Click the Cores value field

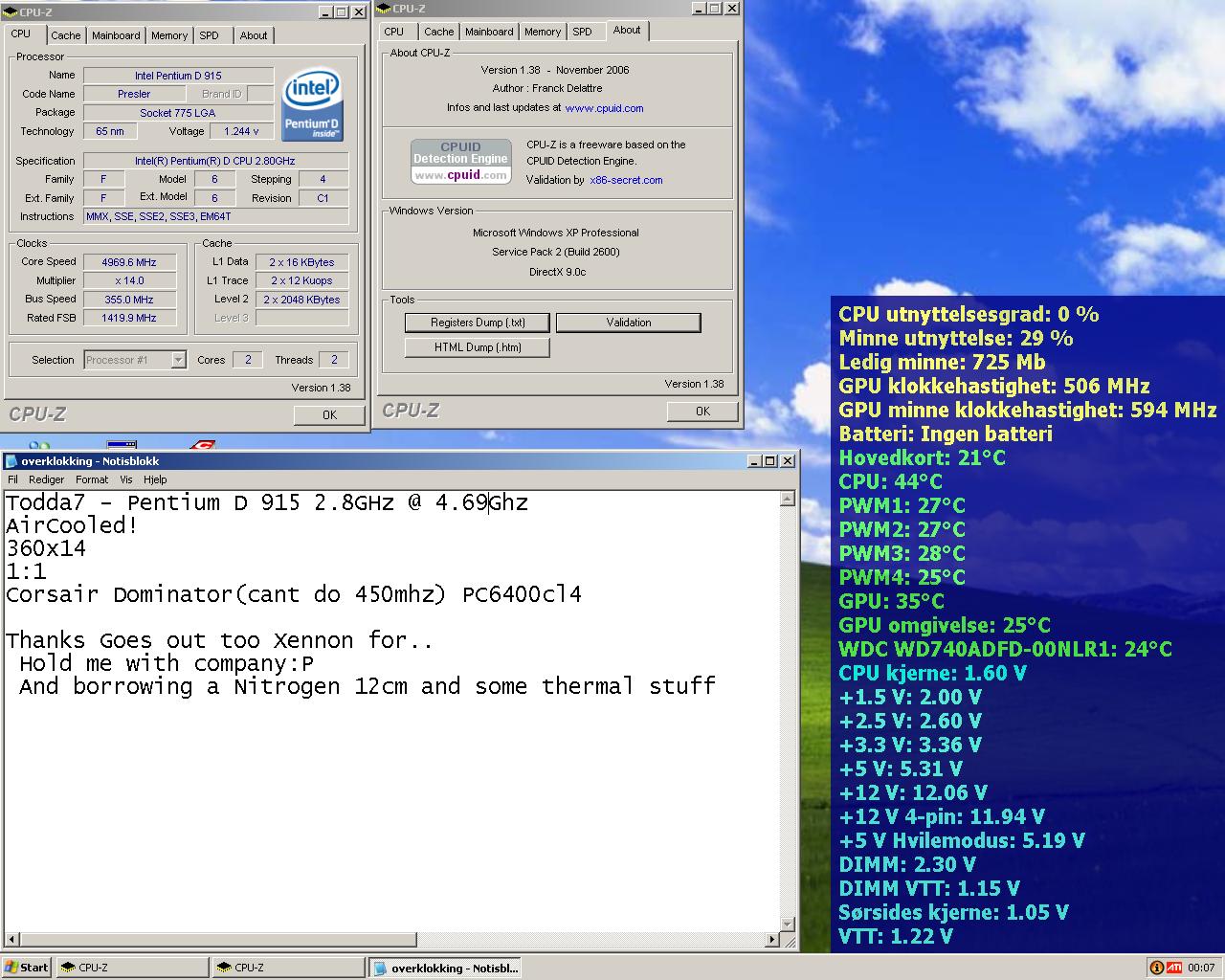pyautogui.click(x=248, y=360)
